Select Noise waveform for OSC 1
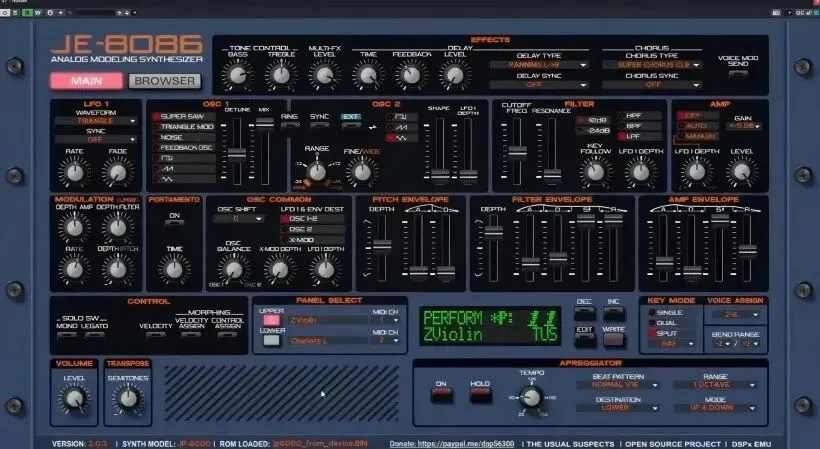 click(x=184, y=137)
